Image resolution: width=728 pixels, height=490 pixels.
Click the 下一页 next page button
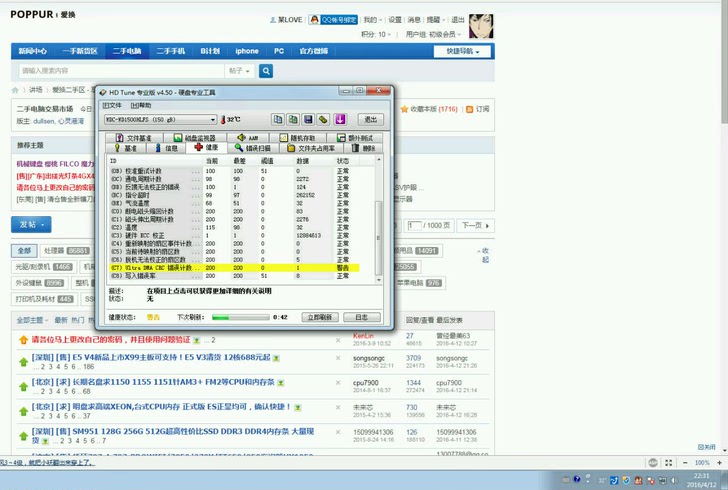tap(475, 225)
